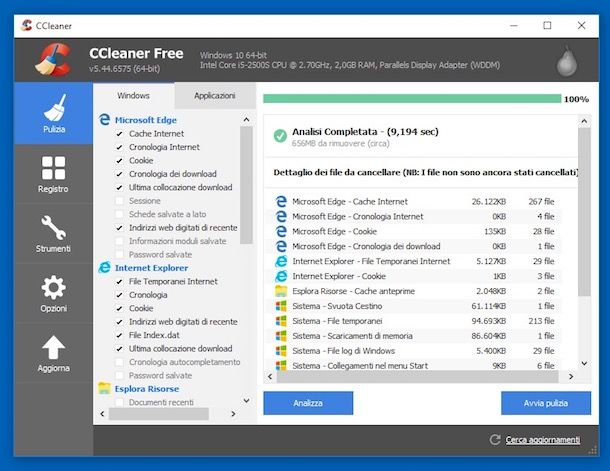The height and width of the screenshot is (471, 610).
Task: Click the Windows icon for File log di Windows
Action: coord(281,350)
